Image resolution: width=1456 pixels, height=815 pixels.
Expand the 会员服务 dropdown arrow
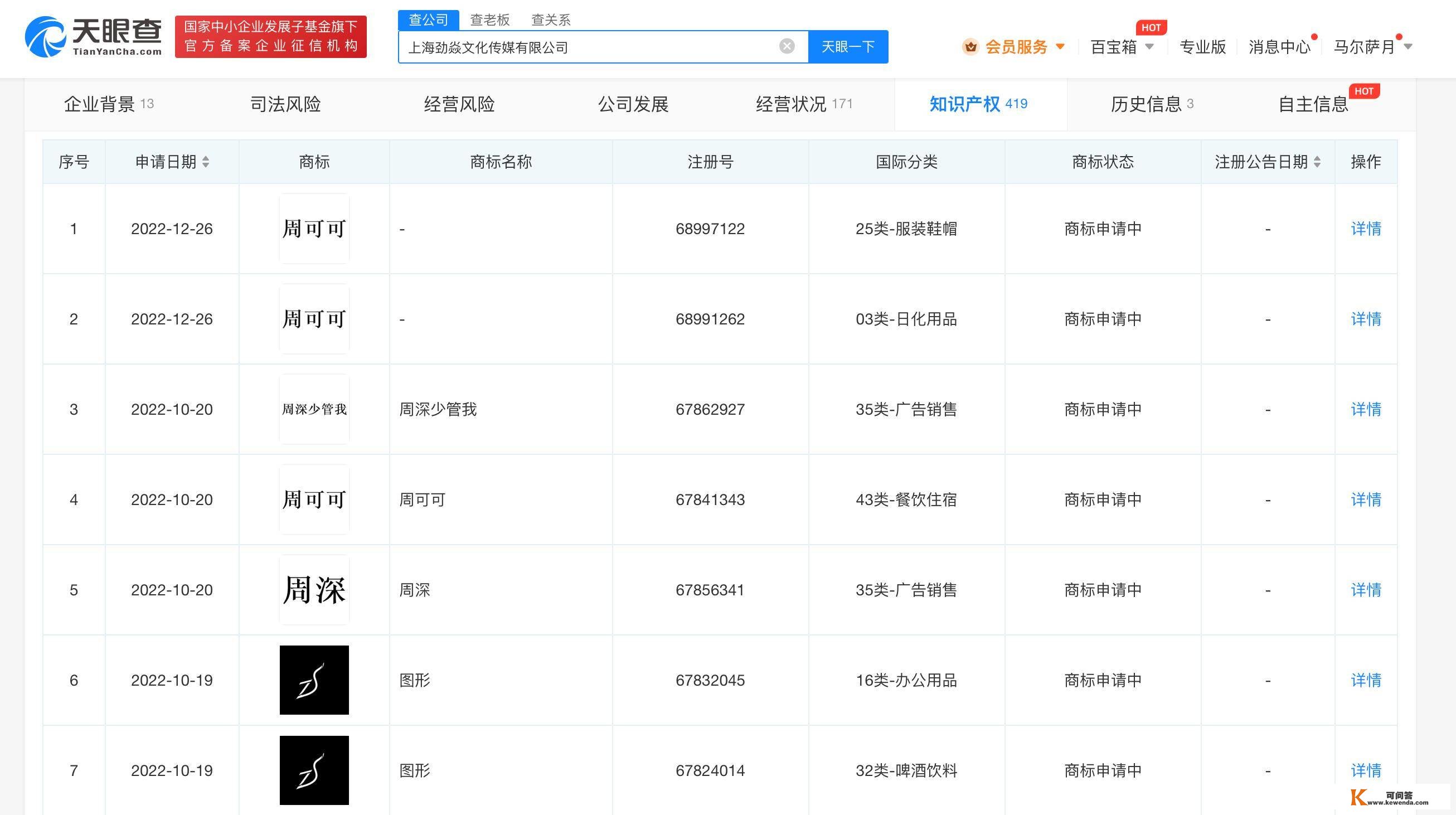[x=1060, y=47]
